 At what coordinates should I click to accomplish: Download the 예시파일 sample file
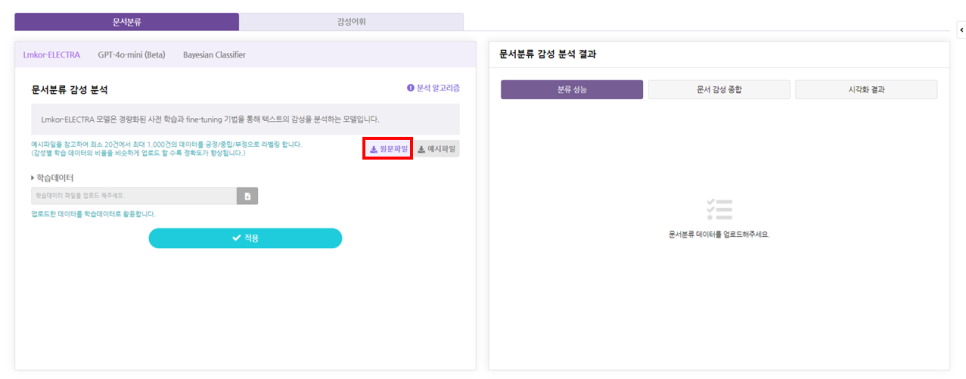click(x=437, y=149)
